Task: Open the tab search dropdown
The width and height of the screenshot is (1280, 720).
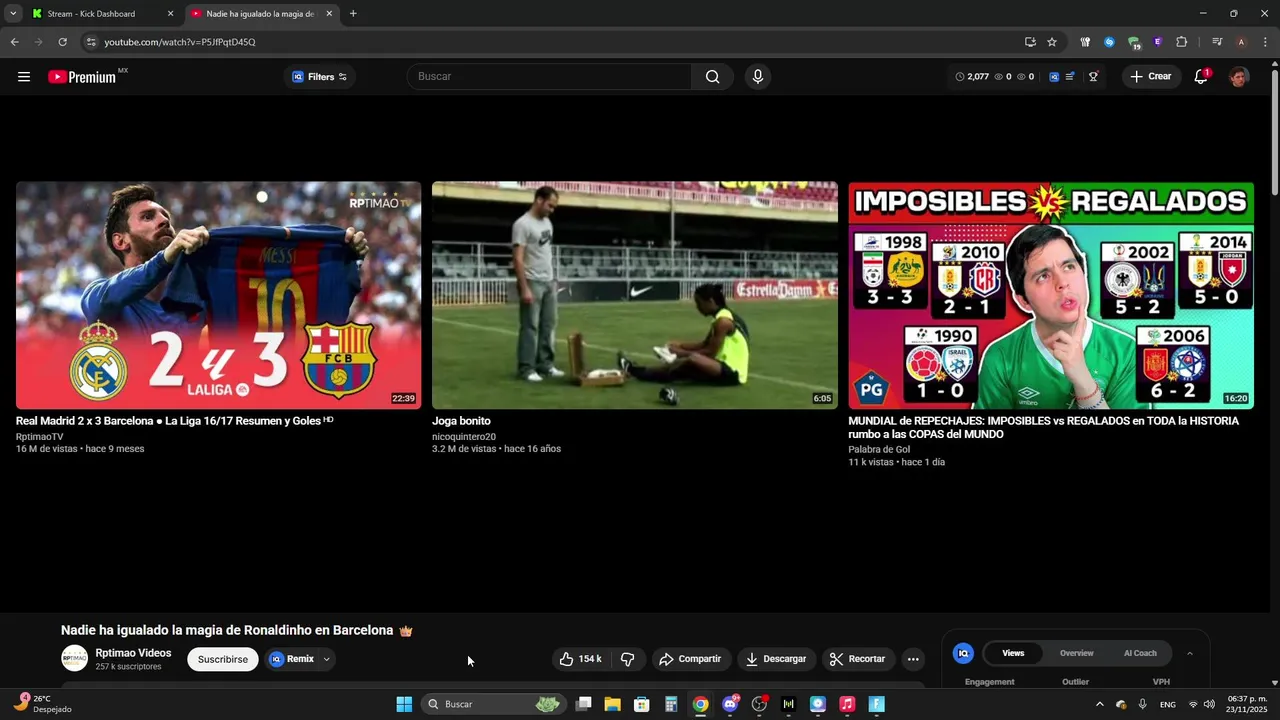Action: (x=13, y=14)
